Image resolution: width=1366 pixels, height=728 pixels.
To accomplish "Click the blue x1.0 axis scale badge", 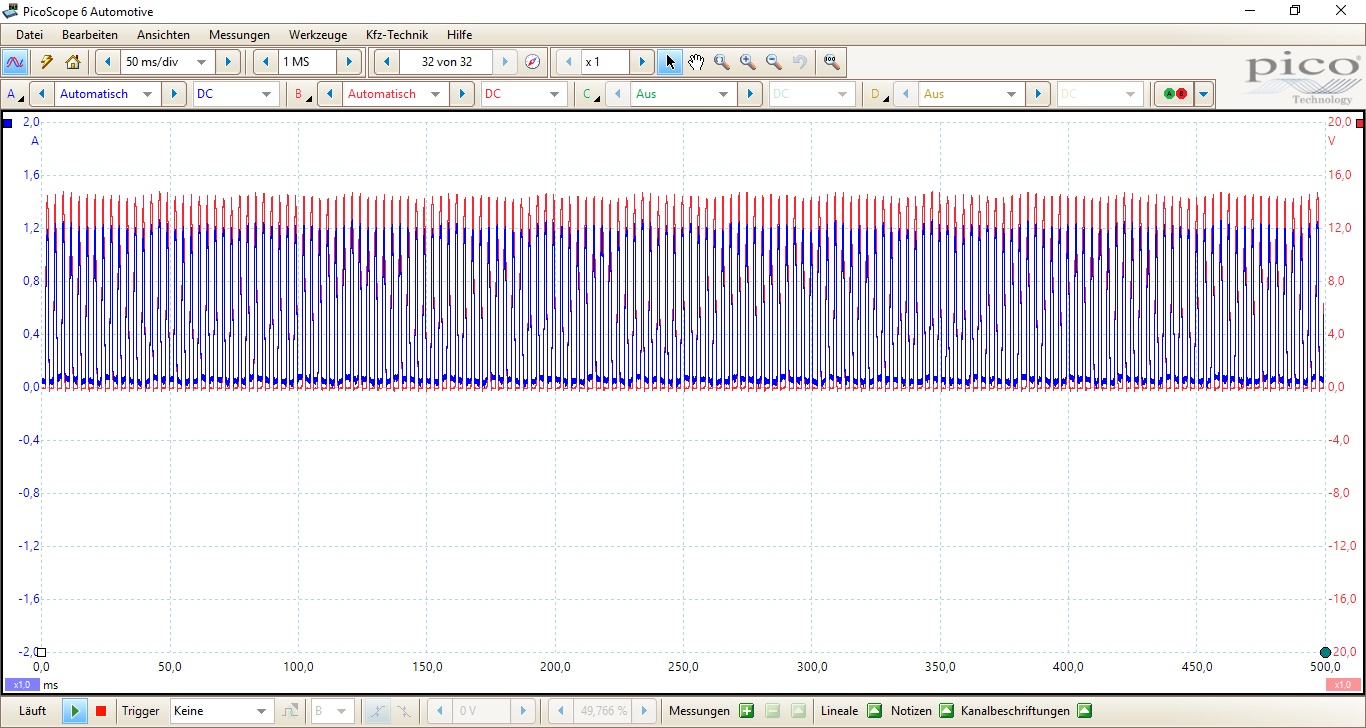I will [x=22, y=685].
